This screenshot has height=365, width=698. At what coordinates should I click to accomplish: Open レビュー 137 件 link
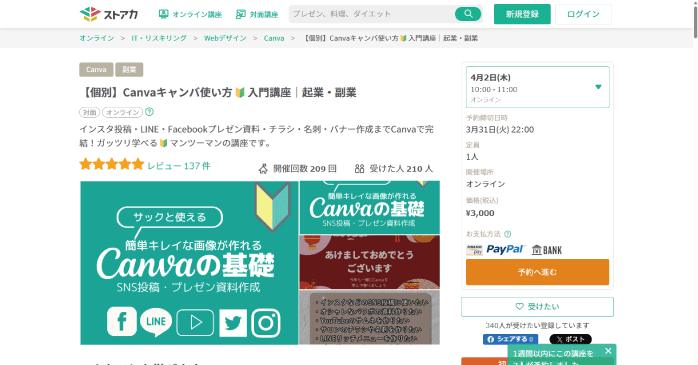(179, 166)
